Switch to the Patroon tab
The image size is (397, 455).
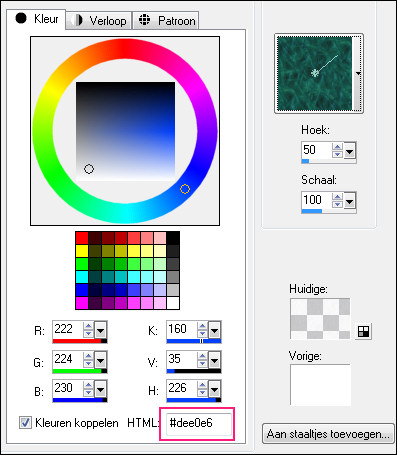point(166,21)
